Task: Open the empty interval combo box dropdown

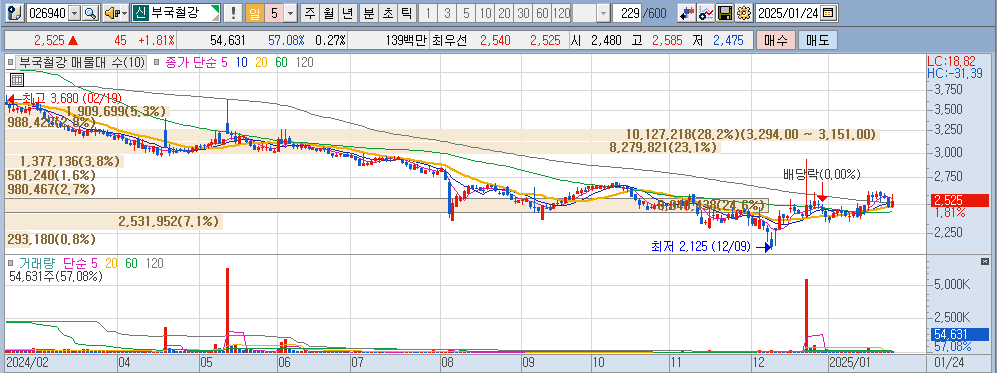Action: [603, 13]
